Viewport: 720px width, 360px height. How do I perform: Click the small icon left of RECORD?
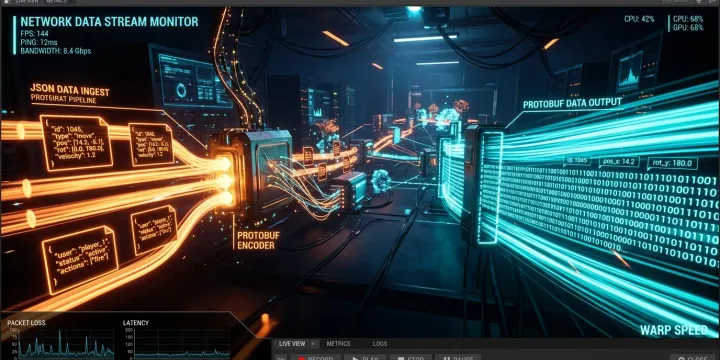[x=281, y=358]
